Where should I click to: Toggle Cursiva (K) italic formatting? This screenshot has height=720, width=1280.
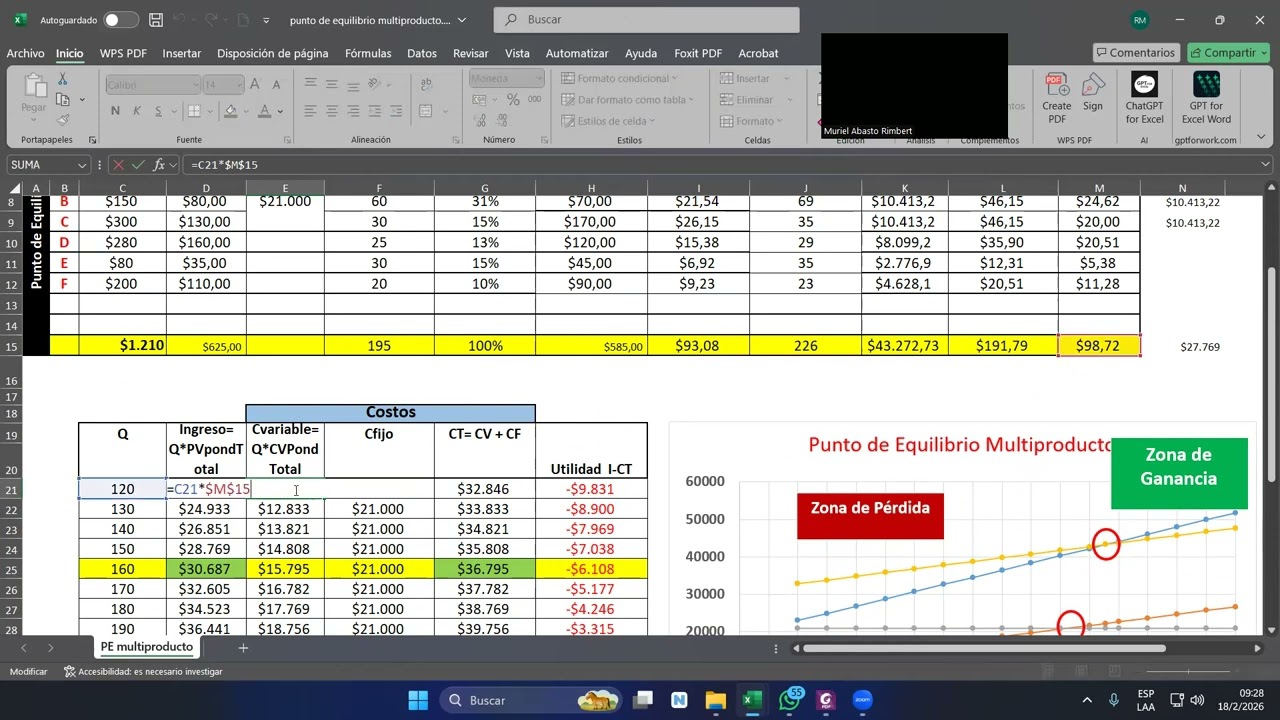135,111
